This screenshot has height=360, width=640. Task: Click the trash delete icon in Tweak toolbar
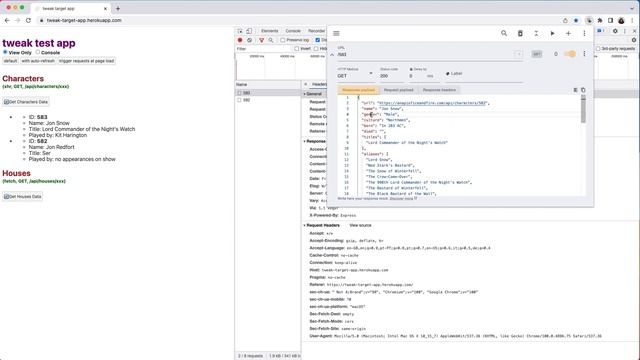click(x=520, y=33)
